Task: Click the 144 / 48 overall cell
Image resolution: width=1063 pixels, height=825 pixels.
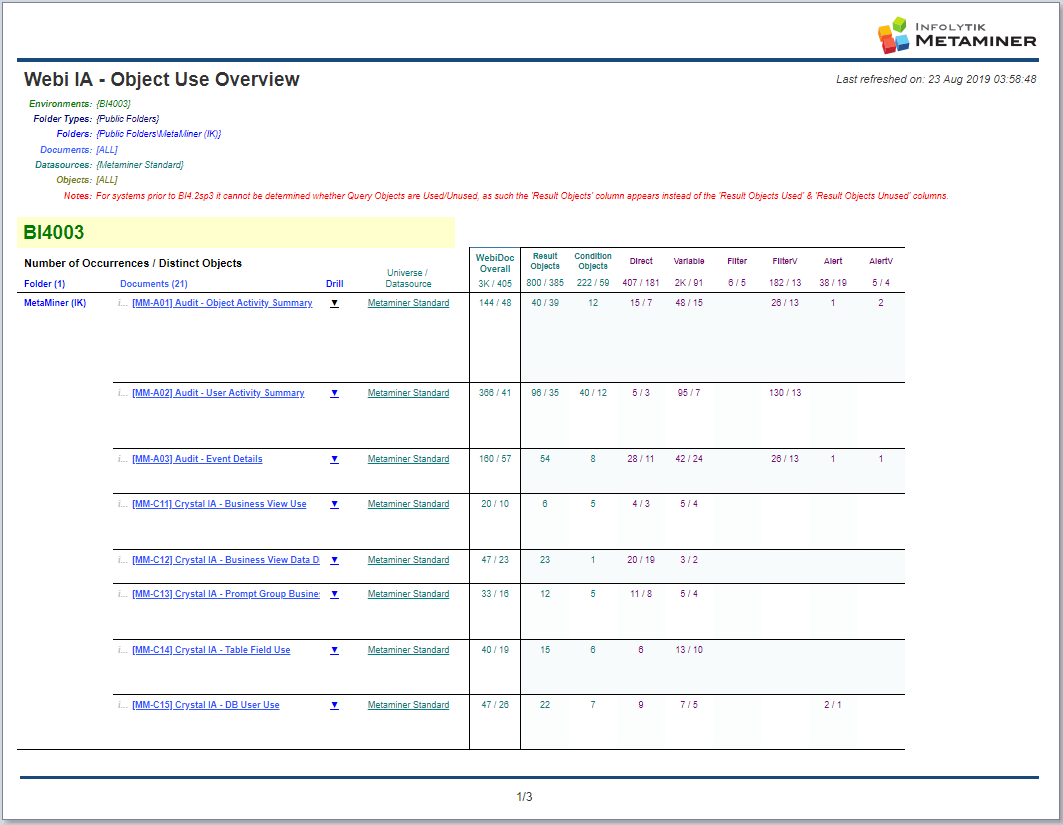Action: (x=495, y=303)
